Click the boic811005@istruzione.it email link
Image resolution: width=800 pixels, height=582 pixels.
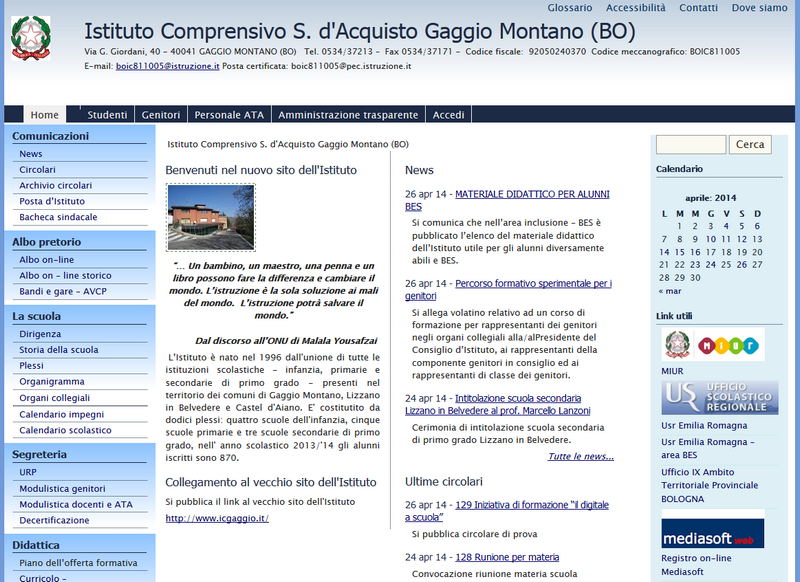[x=167, y=66]
